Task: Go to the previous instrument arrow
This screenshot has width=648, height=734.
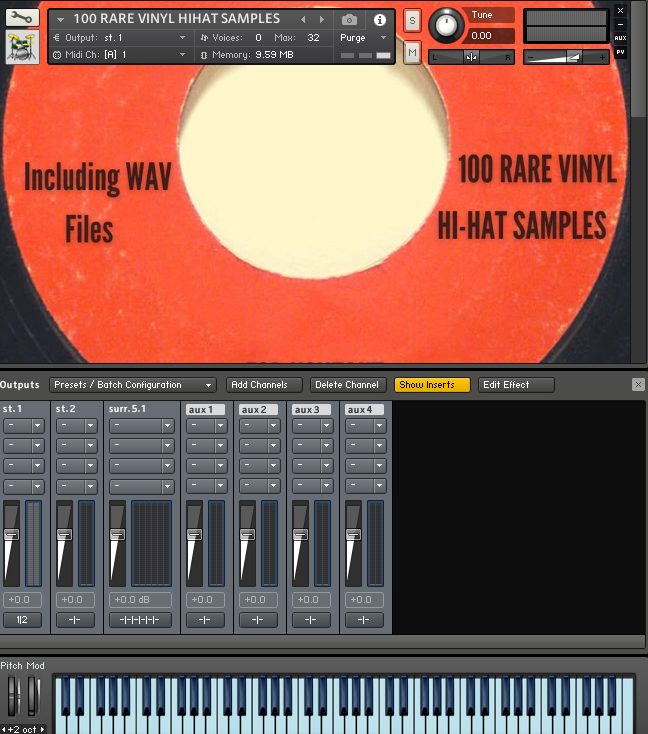Action: pos(304,20)
